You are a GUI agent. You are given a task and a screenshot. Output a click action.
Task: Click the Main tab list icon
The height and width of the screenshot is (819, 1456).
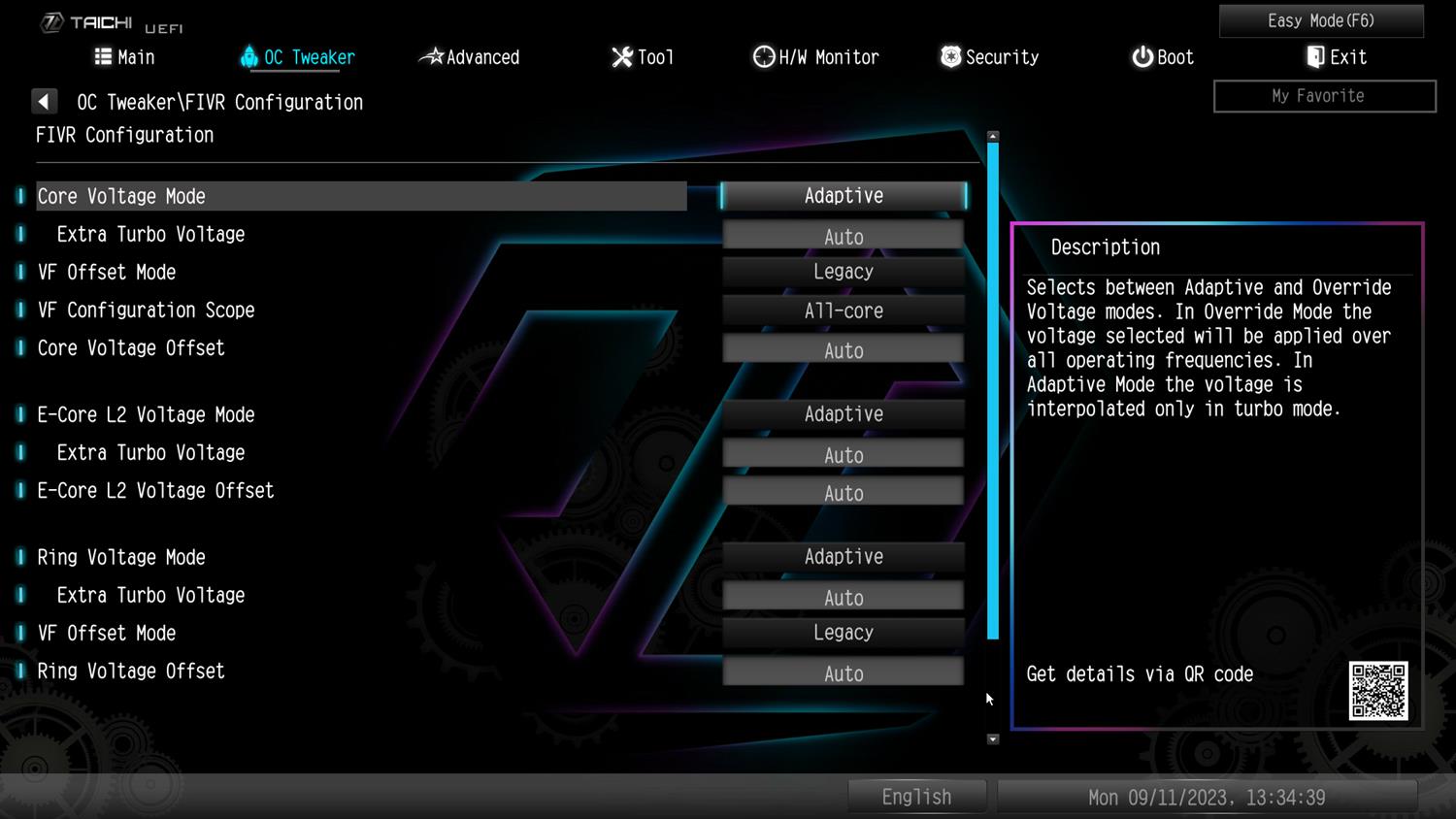(103, 57)
